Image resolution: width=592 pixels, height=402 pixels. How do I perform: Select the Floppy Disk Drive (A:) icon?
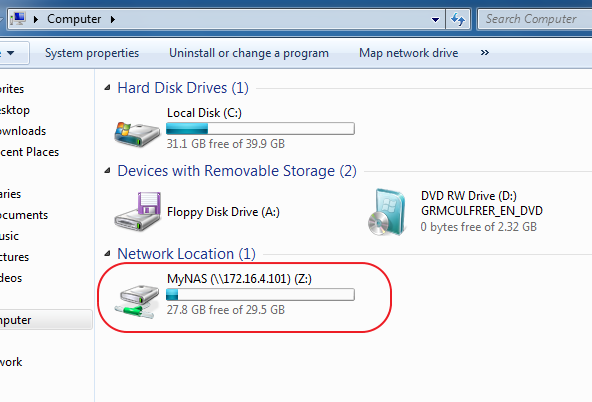tap(138, 211)
